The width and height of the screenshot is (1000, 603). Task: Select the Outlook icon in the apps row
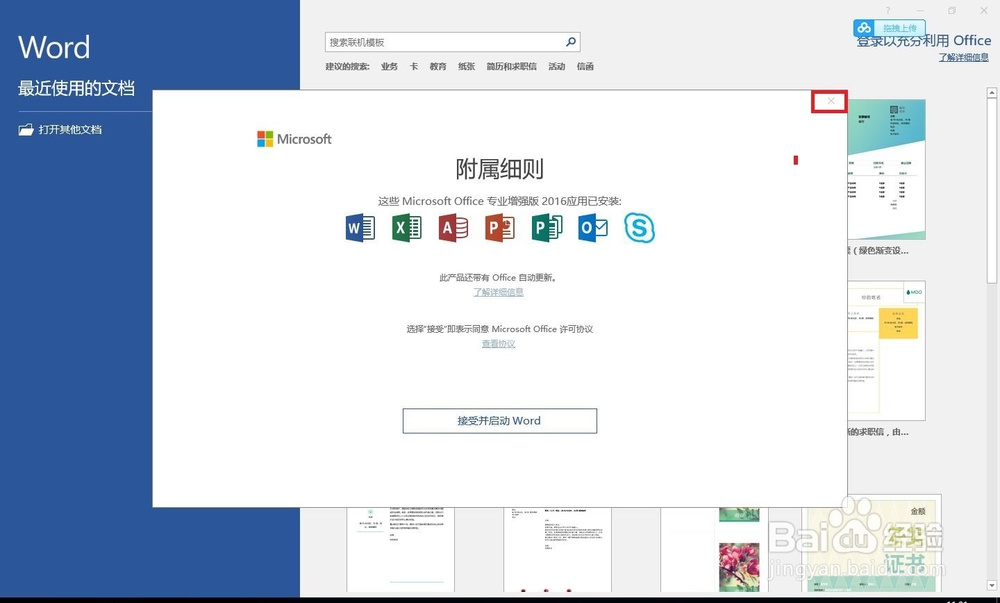(592, 227)
